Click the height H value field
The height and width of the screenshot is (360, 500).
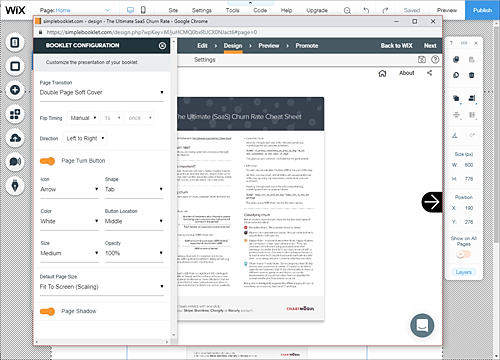tap(469, 179)
